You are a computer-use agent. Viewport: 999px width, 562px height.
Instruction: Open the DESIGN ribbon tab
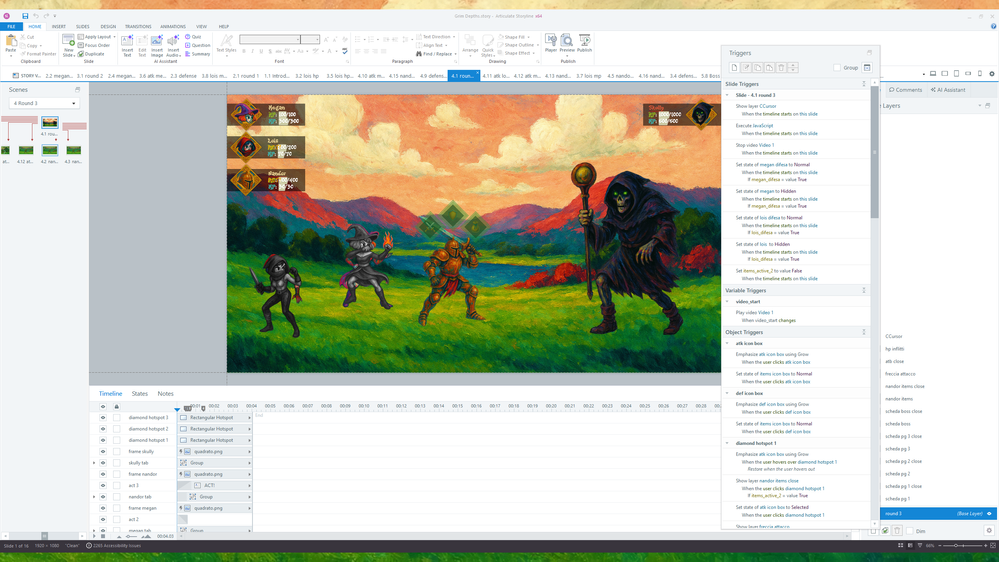pos(108,27)
